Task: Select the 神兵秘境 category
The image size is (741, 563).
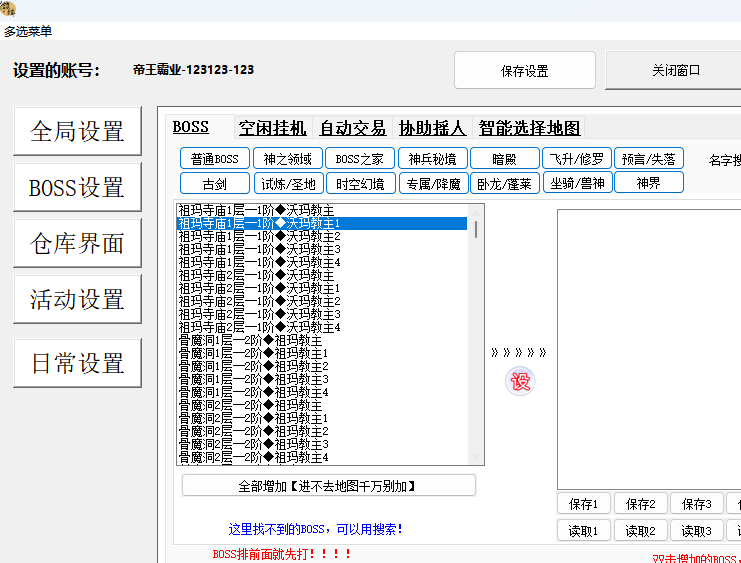Action: [433, 159]
